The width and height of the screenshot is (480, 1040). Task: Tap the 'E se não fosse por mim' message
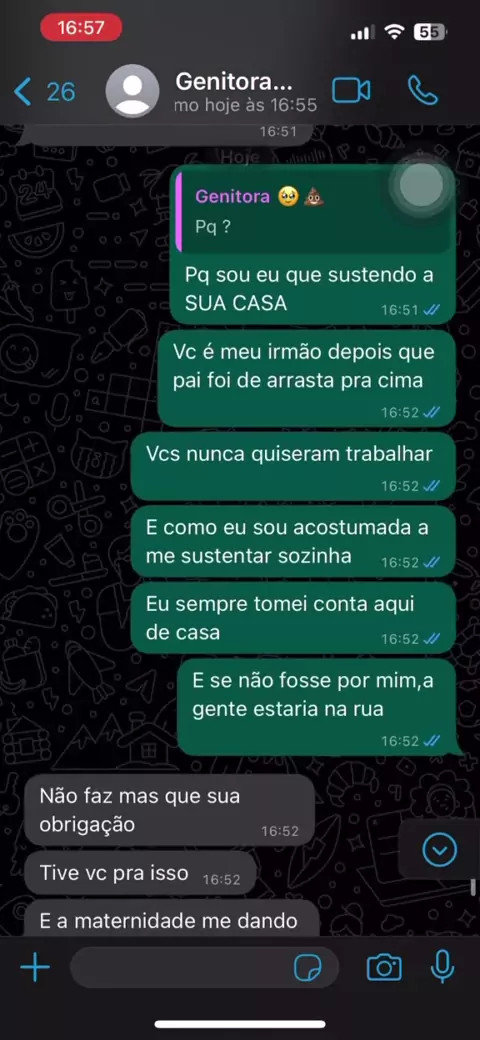click(x=317, y=706)
